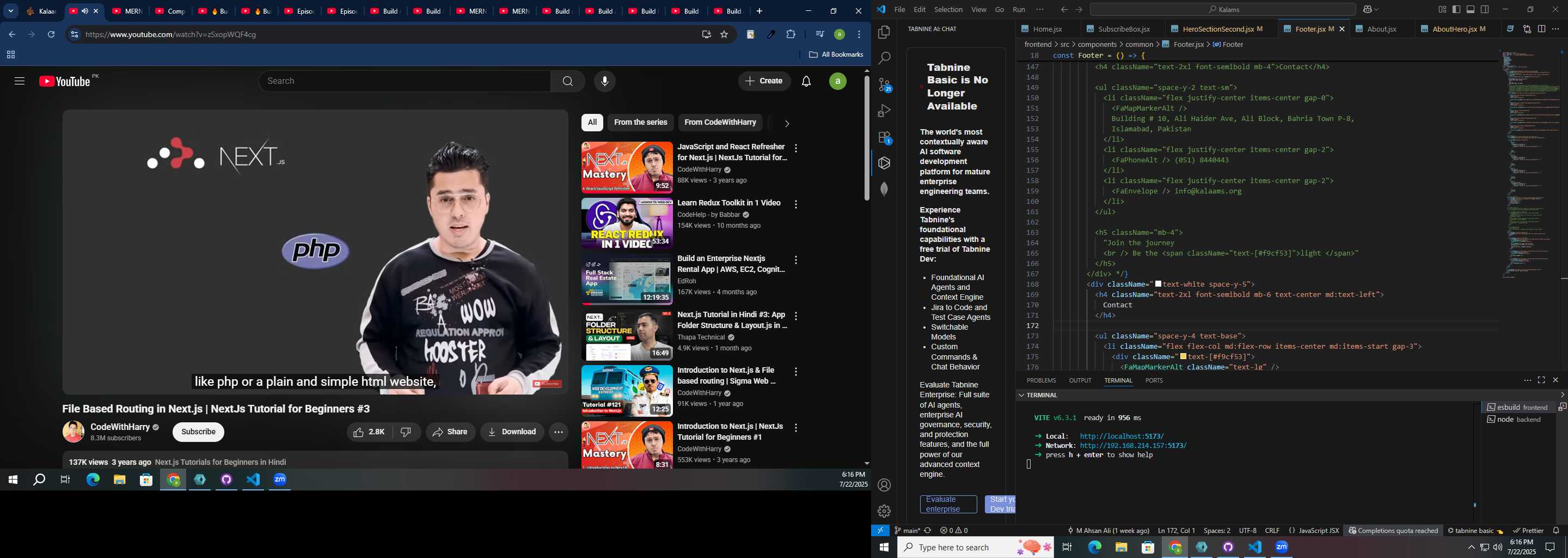Subscribe to CodeWithHarry channel
Viewport: 1568px width, 558px height.
click(x=198, y=432)
